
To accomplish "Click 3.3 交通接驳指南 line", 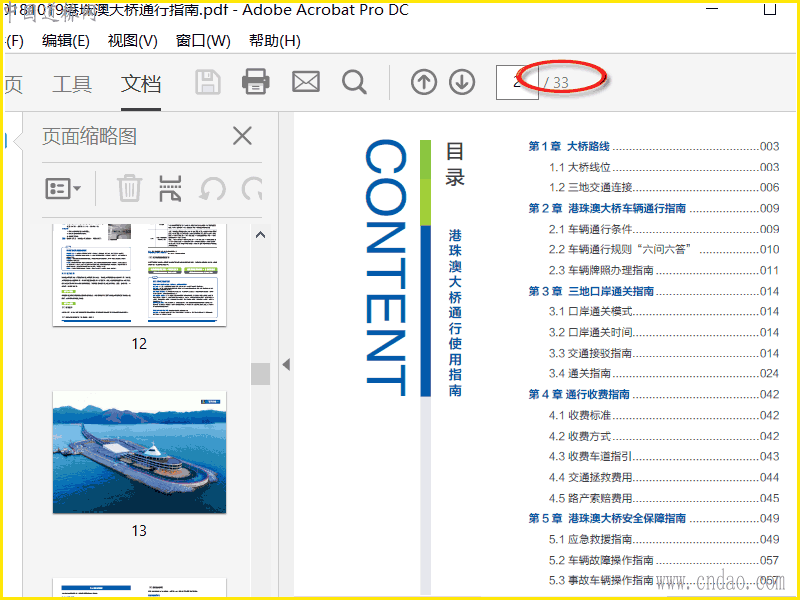I will [664, 353].
